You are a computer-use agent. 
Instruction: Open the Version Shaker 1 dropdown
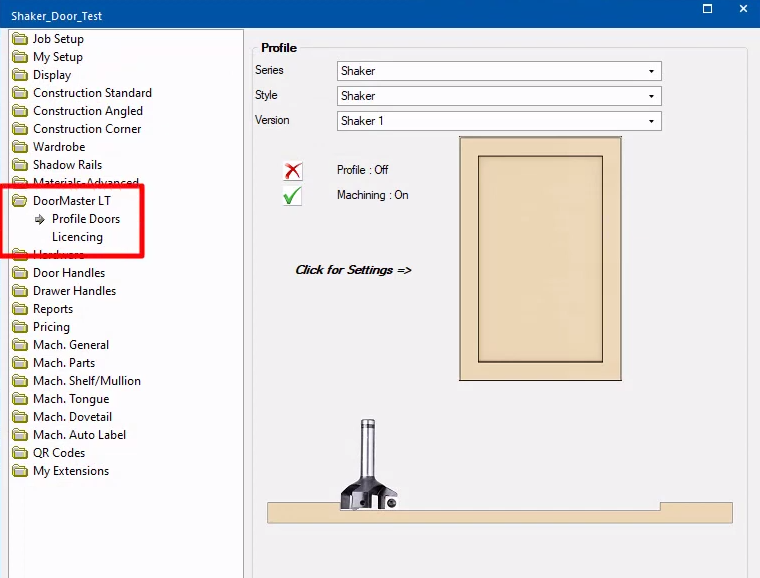pos(499,121)
